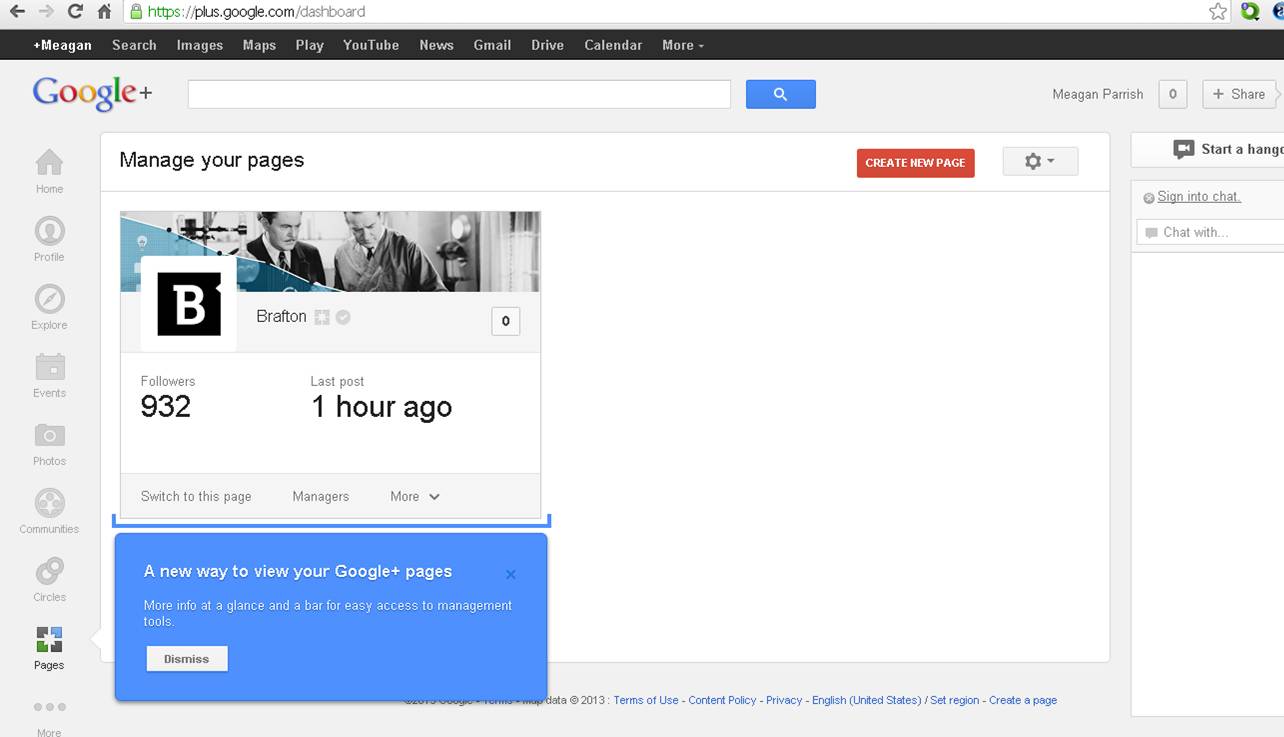Open Drive in the top black bar

click(x=547, y=45)
